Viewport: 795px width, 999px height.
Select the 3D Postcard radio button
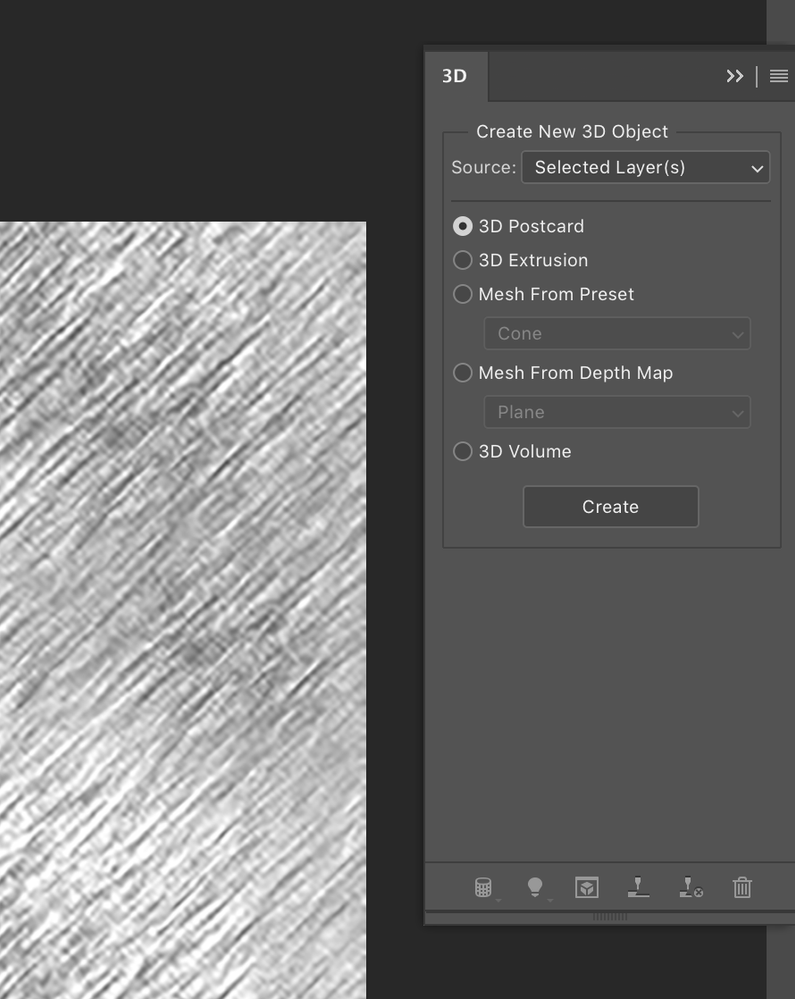[x=462, y=226]
